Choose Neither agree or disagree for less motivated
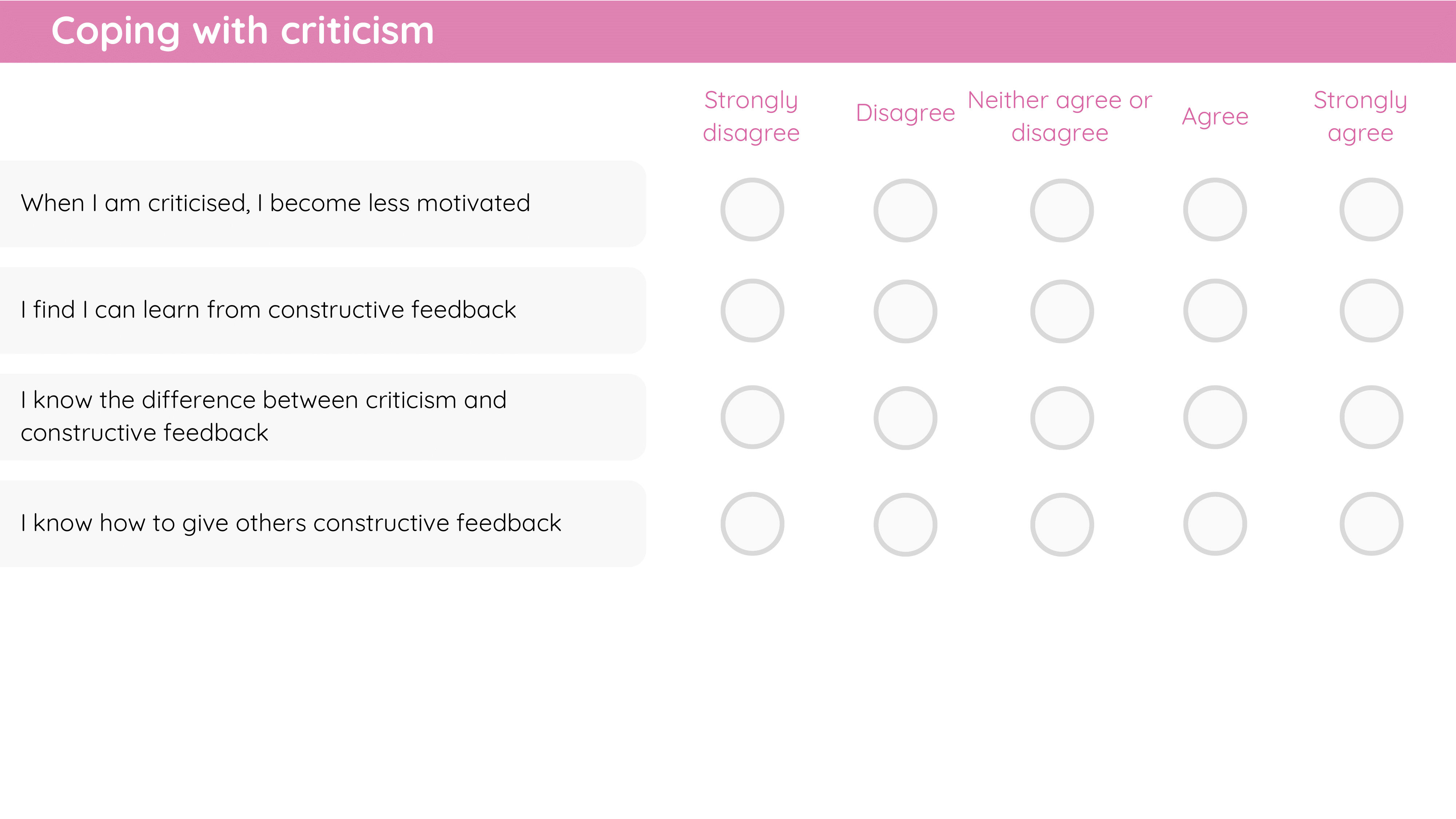The height and width of the screenshot is (819, 1456). [x=1062, y=210]
